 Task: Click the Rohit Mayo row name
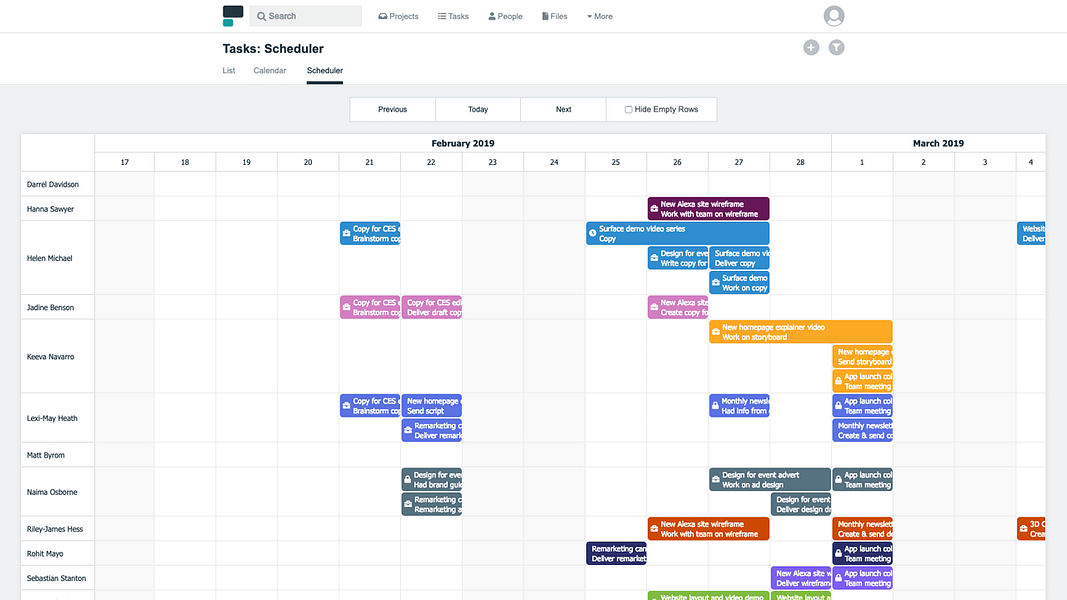point(45,553)
